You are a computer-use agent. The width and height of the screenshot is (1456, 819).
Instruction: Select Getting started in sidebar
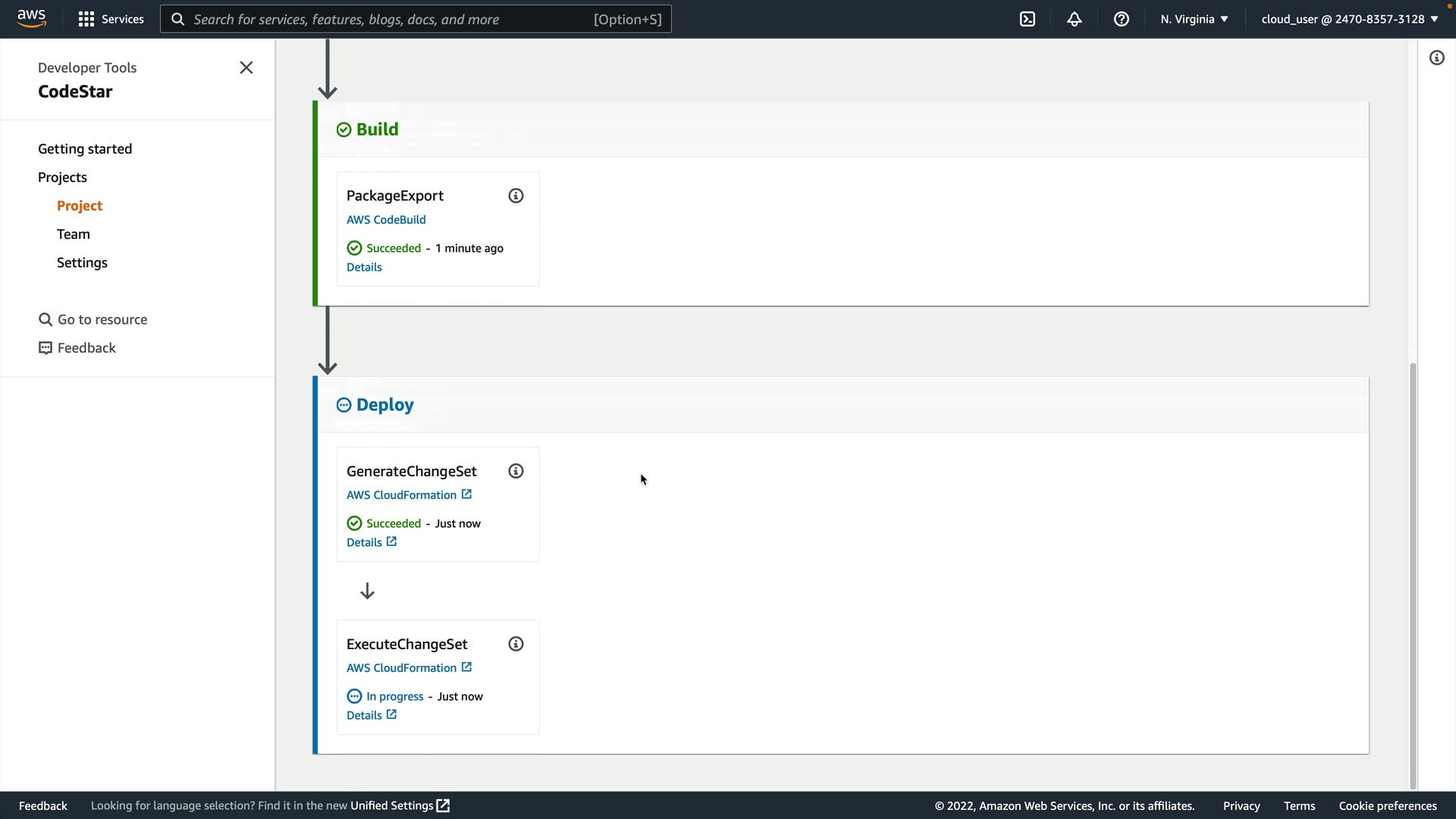pyautogui.click(x=85, y=149)
